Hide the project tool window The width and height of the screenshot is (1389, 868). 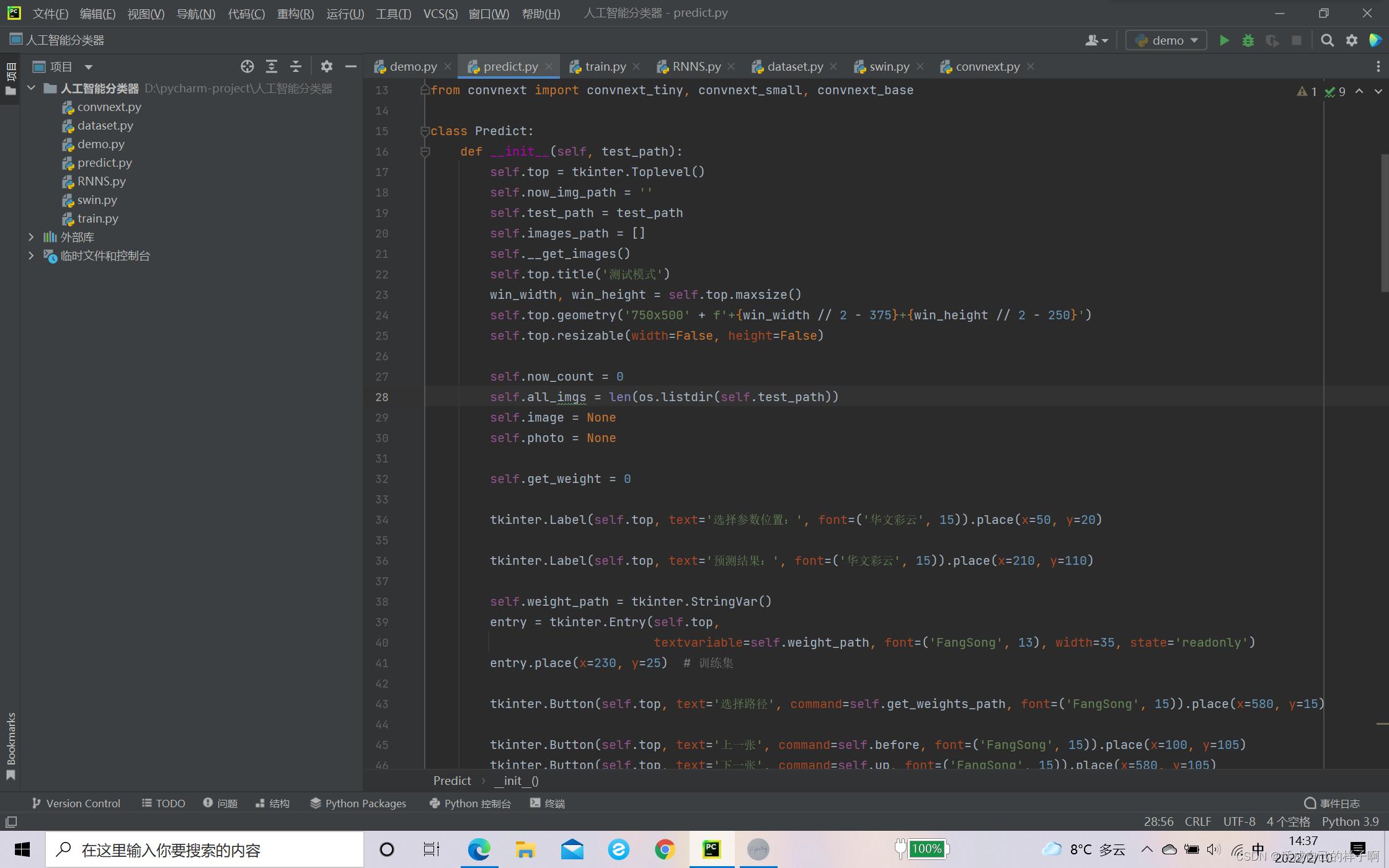tap(351, 66)
